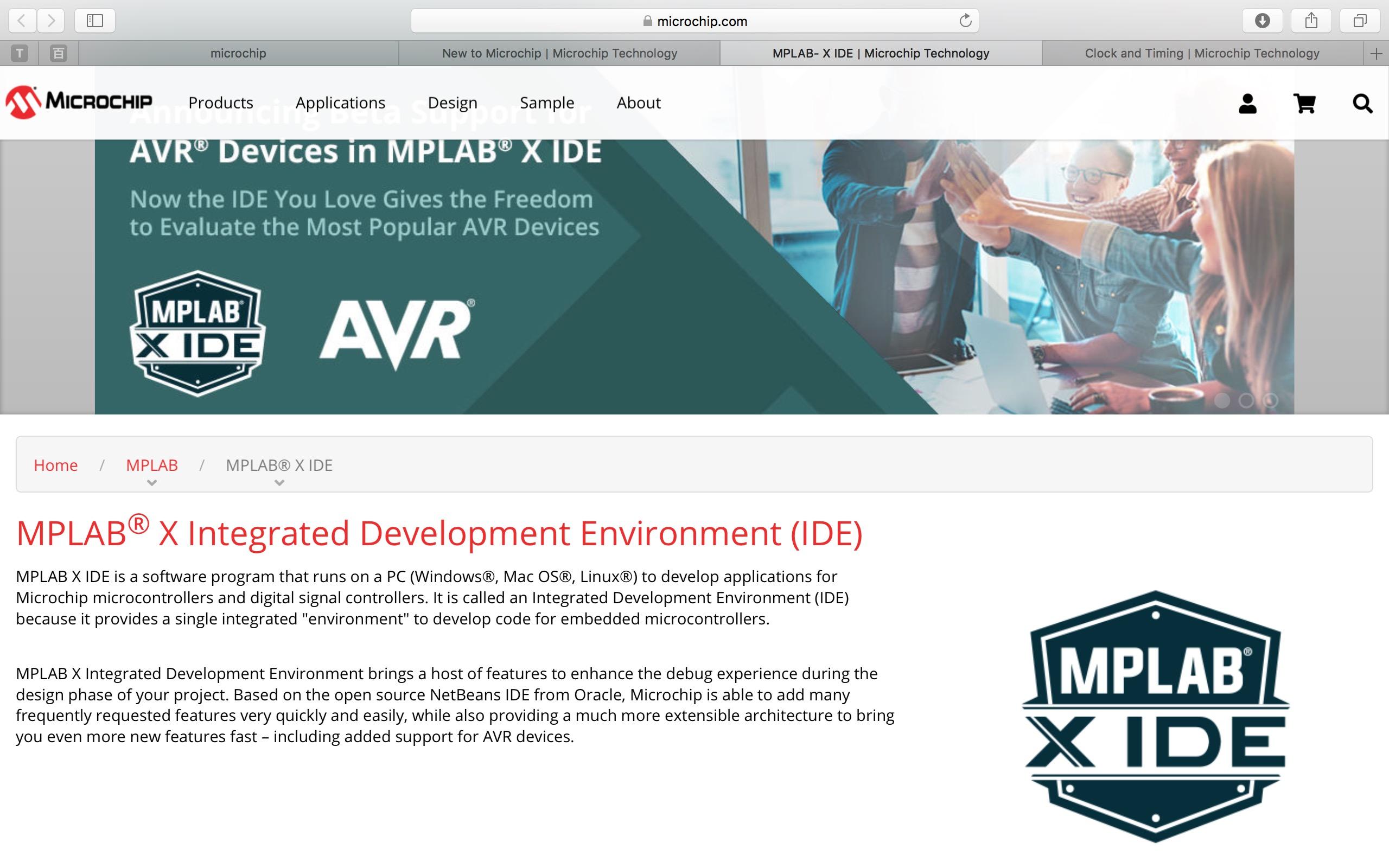Open the Design navigation menu
The height and width of the screenshot is (868, 1389).
pos(453,103)
